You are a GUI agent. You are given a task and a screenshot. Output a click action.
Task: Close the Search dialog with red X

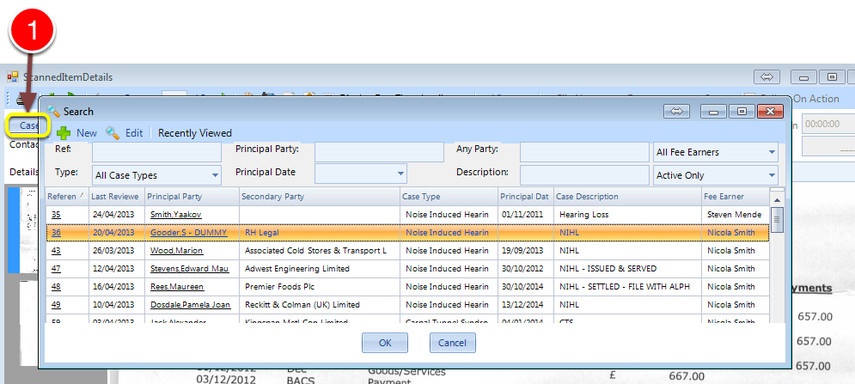pos(770,111)
